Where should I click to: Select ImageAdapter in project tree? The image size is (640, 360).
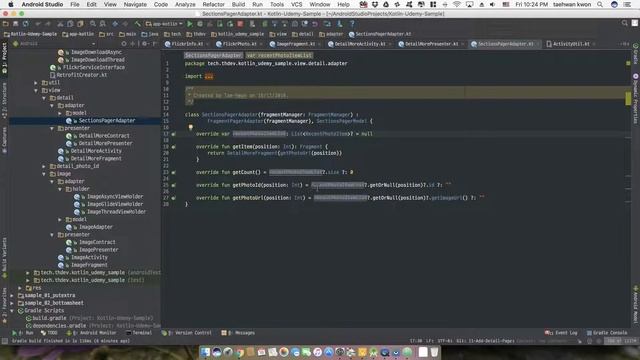(96, 227)
